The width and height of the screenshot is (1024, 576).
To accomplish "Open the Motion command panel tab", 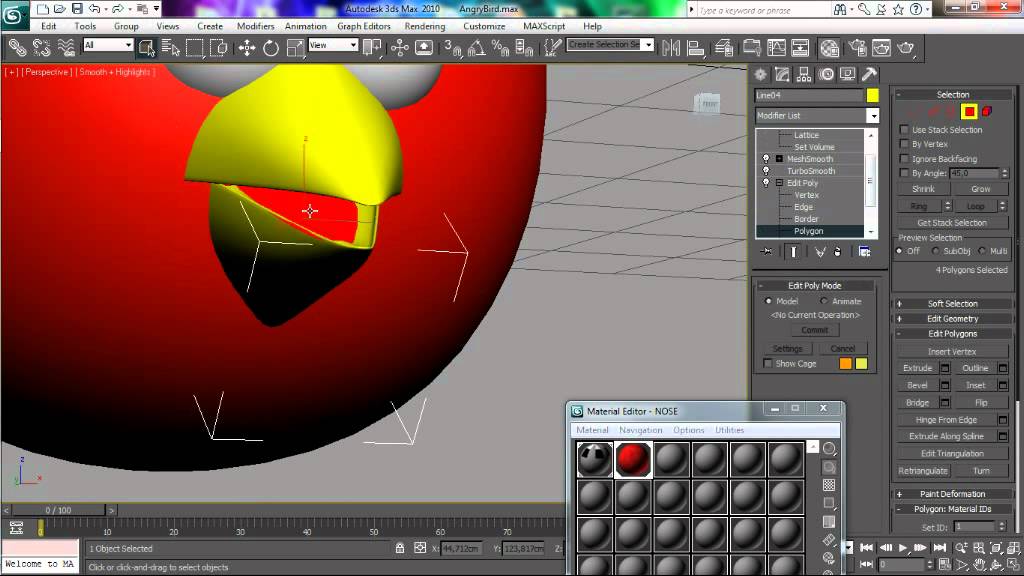I will (826, 74).
